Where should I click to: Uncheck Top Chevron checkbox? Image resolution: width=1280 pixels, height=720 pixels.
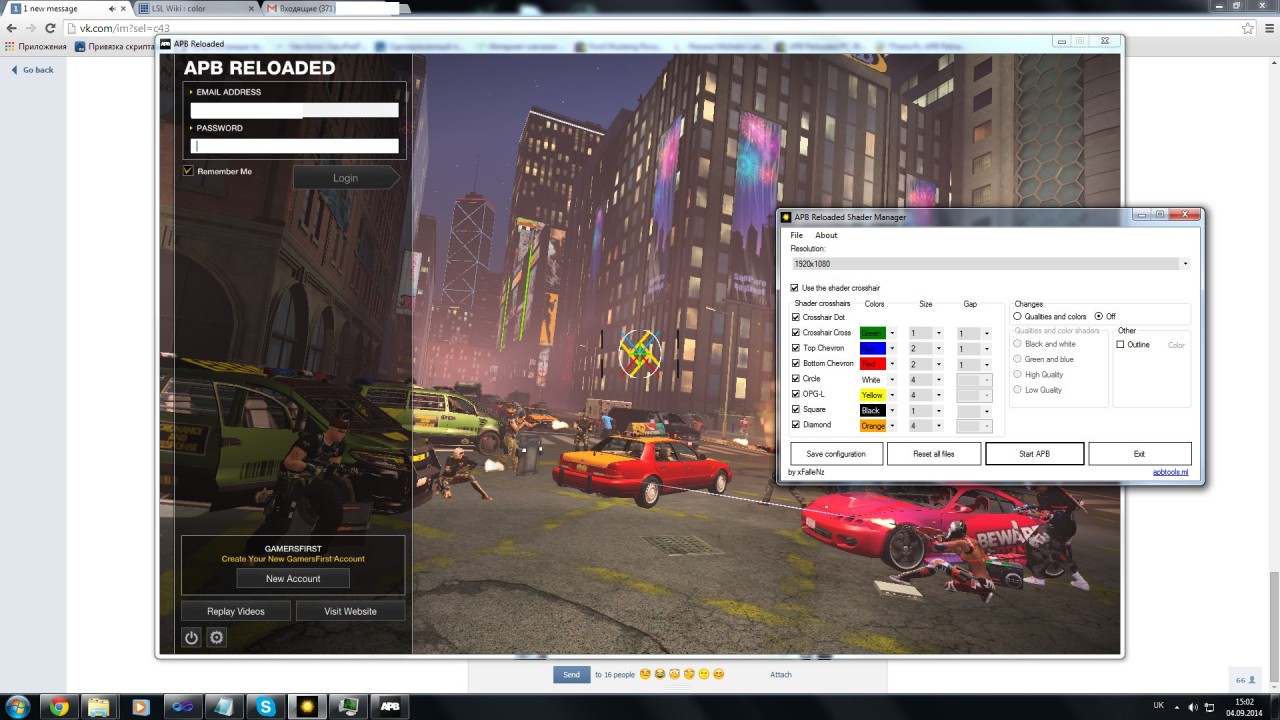click(796, 348)
